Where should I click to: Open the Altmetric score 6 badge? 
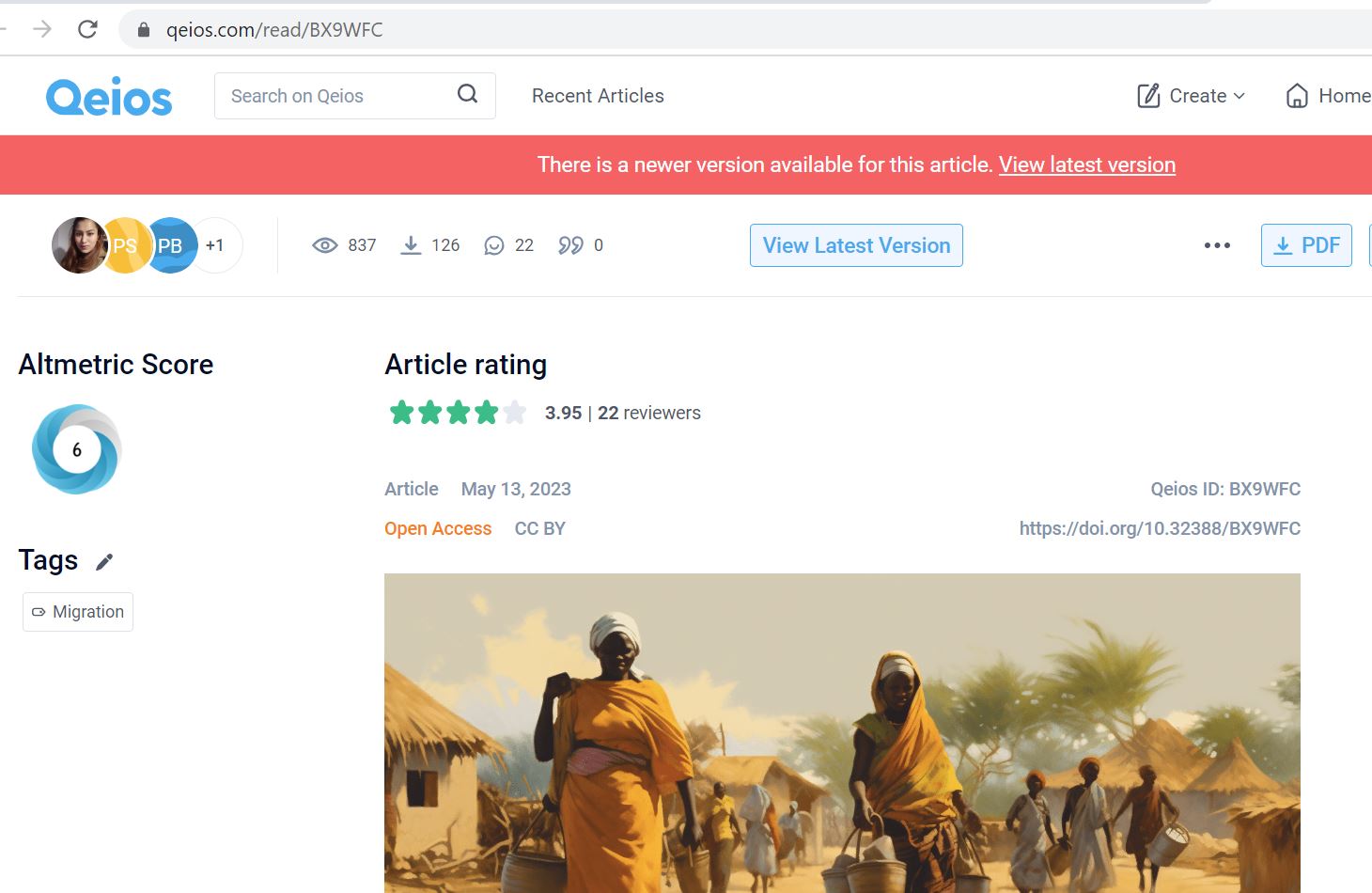click(x=76, y=449)
